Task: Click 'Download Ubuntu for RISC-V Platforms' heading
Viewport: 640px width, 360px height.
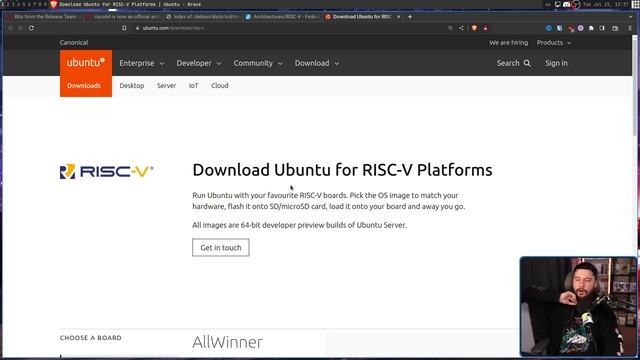Action: (342, 170)
